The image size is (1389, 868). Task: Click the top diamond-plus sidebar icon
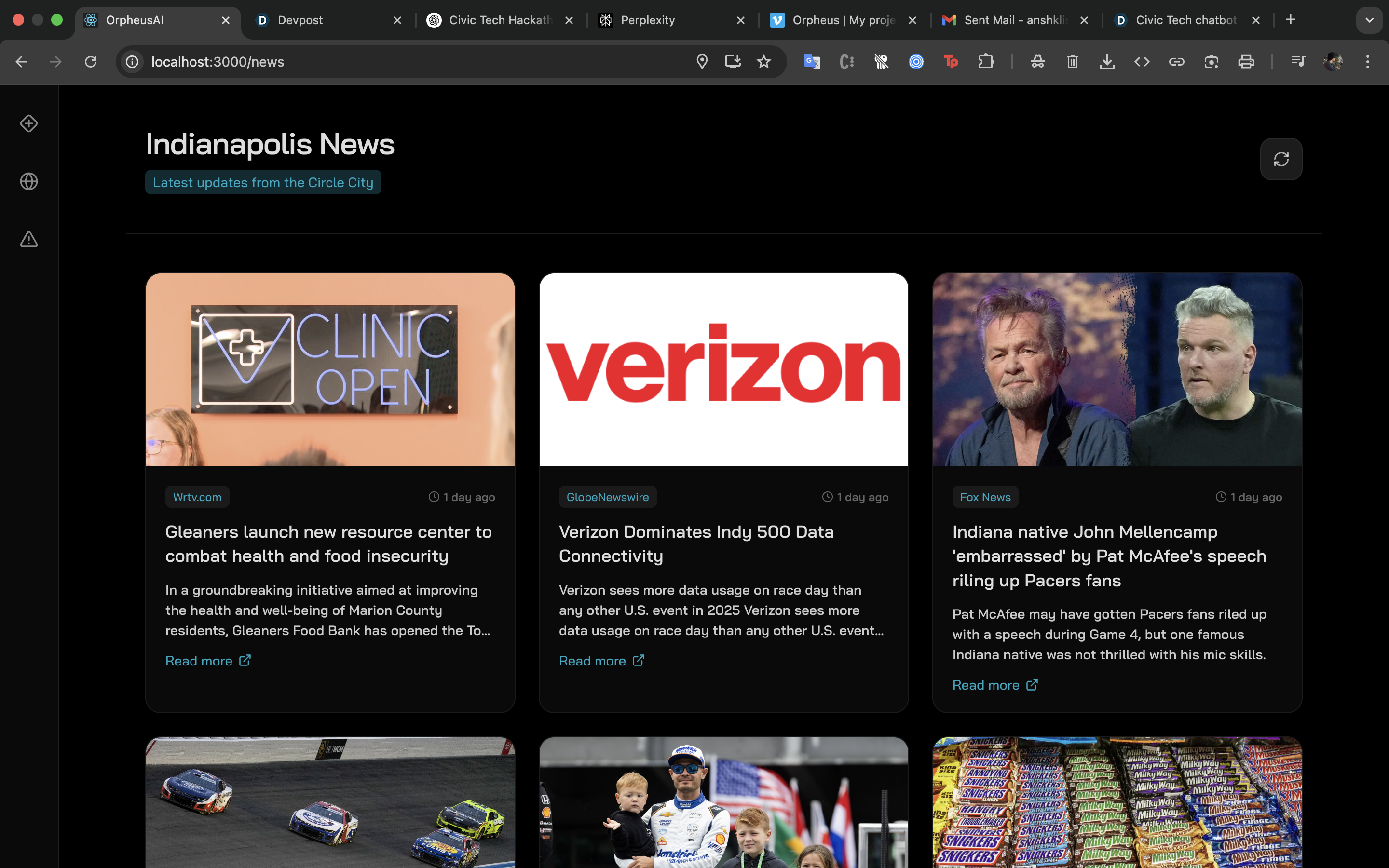click(x=29, y=123)
